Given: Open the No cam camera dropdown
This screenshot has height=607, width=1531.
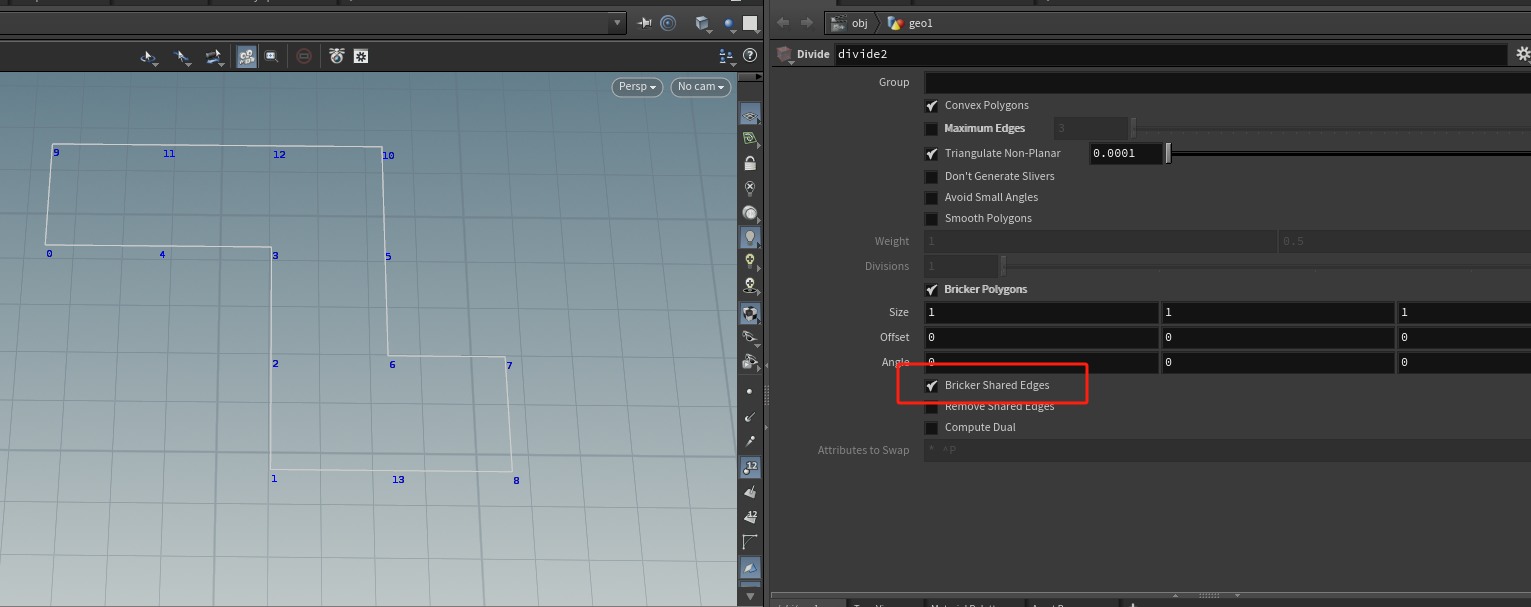Looking at the screenshot, I should [x=700, y=87].
